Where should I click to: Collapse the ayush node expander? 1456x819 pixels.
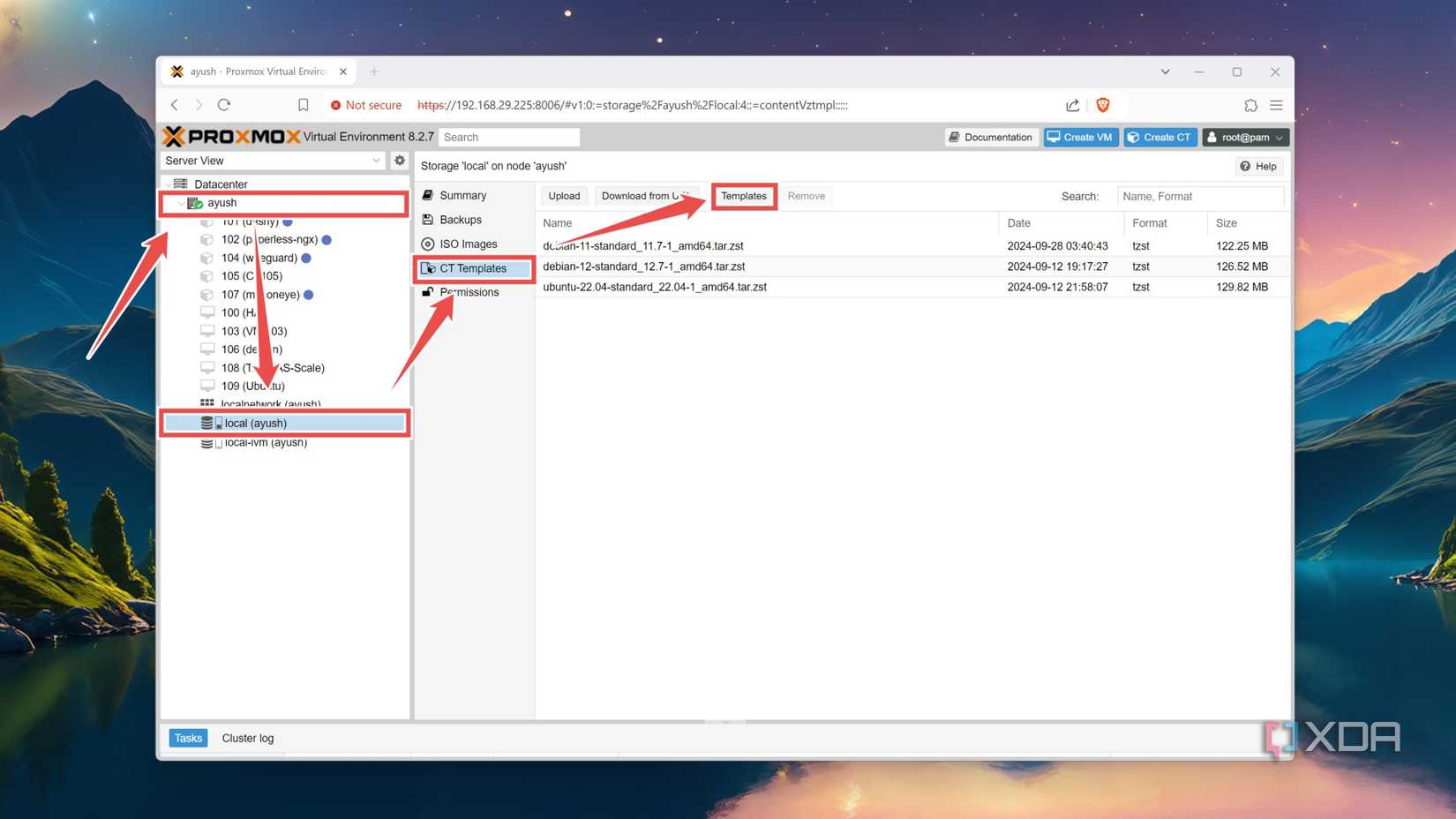(x=181, y=203)
